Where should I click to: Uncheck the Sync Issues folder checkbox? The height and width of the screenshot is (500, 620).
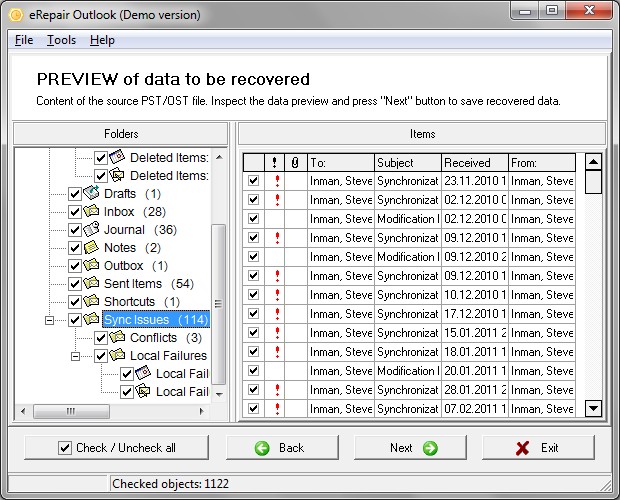[x=75, y=320]
